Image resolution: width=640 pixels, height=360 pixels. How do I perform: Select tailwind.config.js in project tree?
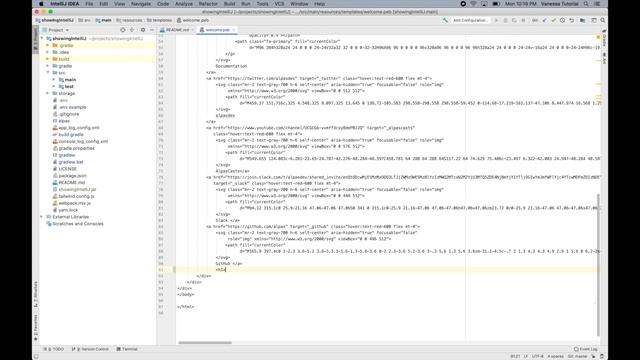pos(76,196)
